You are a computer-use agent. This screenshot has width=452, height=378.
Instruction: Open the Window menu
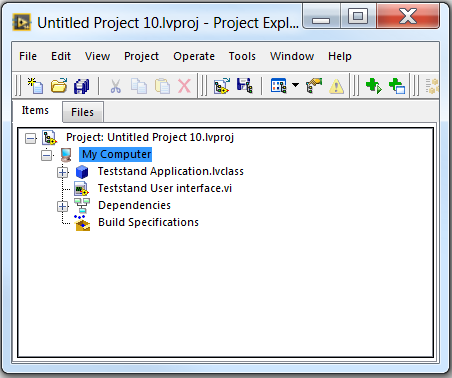292,56
